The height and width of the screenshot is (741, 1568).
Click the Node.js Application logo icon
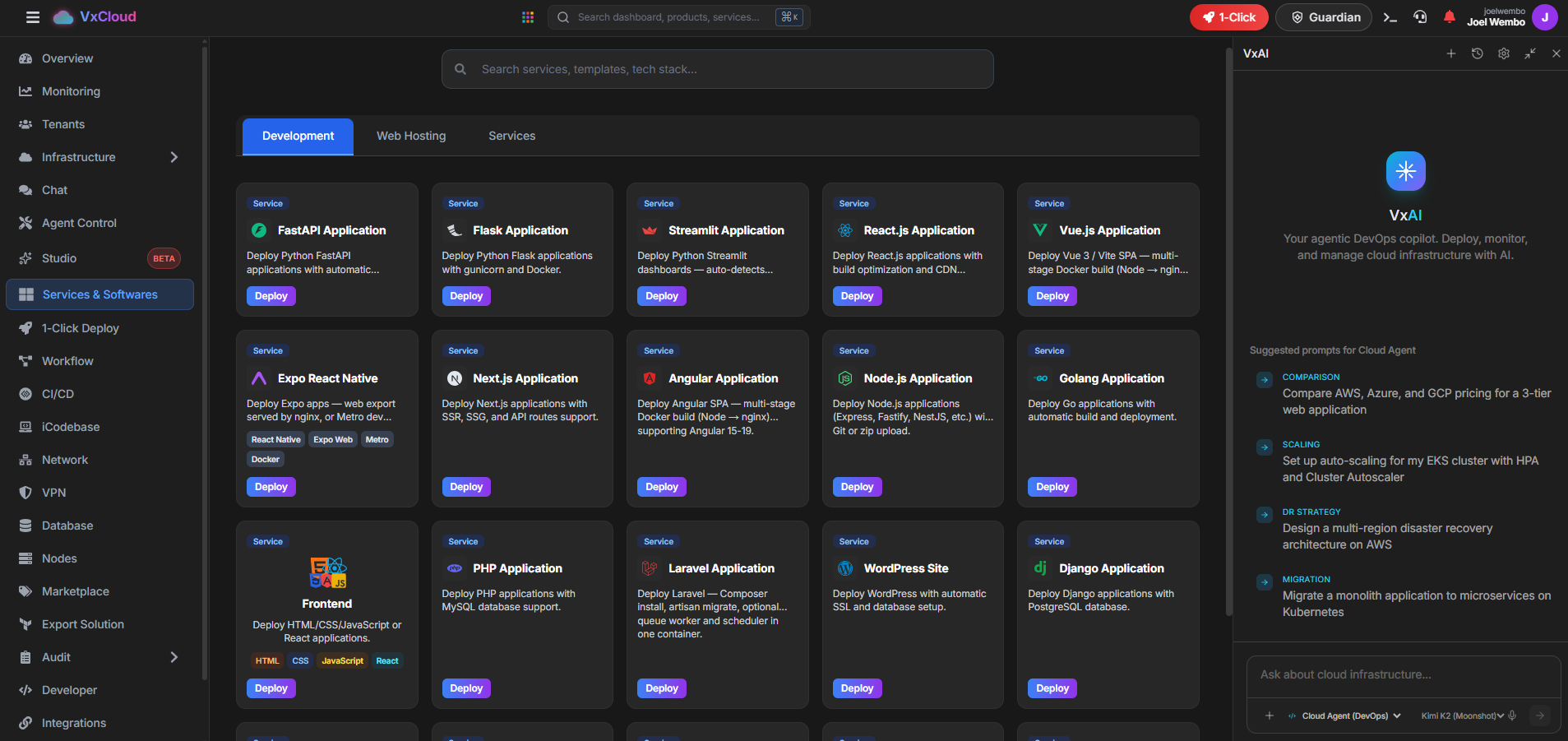click(x=845, y=378)
